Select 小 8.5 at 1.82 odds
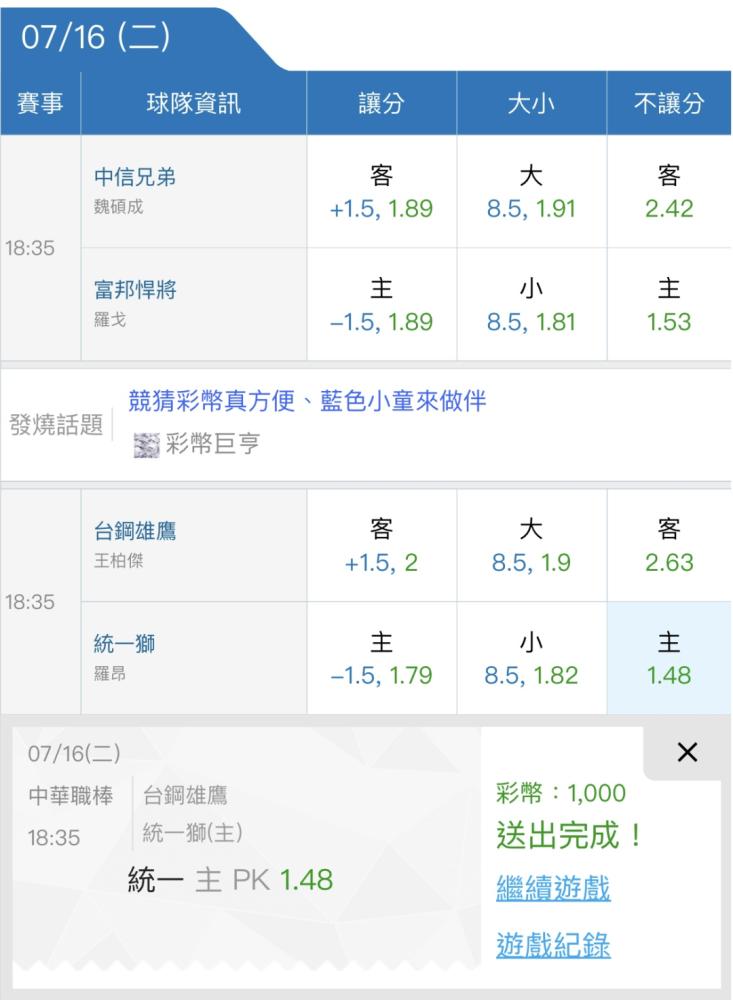Screen dimensions: 733x1000 point(531,658)
